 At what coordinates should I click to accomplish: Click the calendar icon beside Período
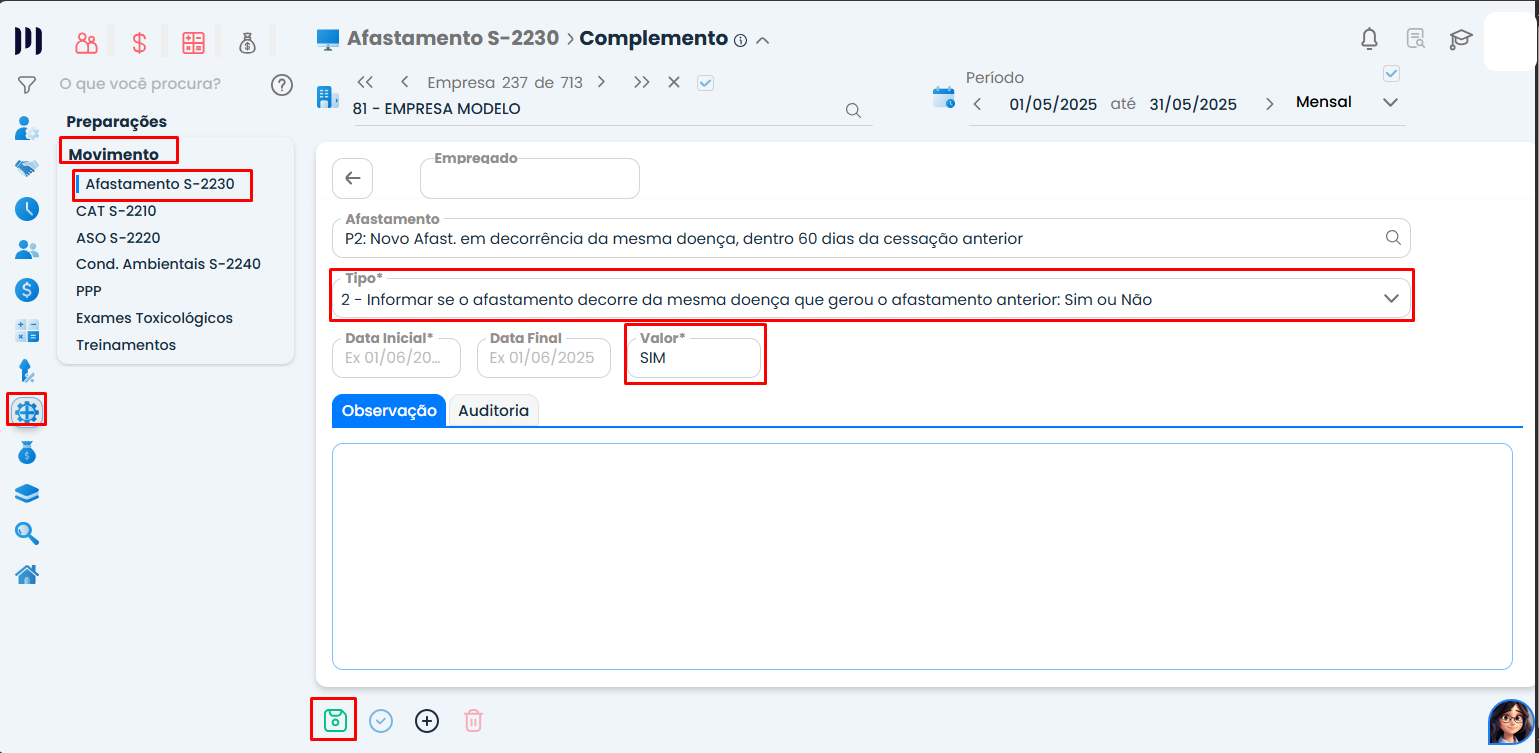pos(944,97)
